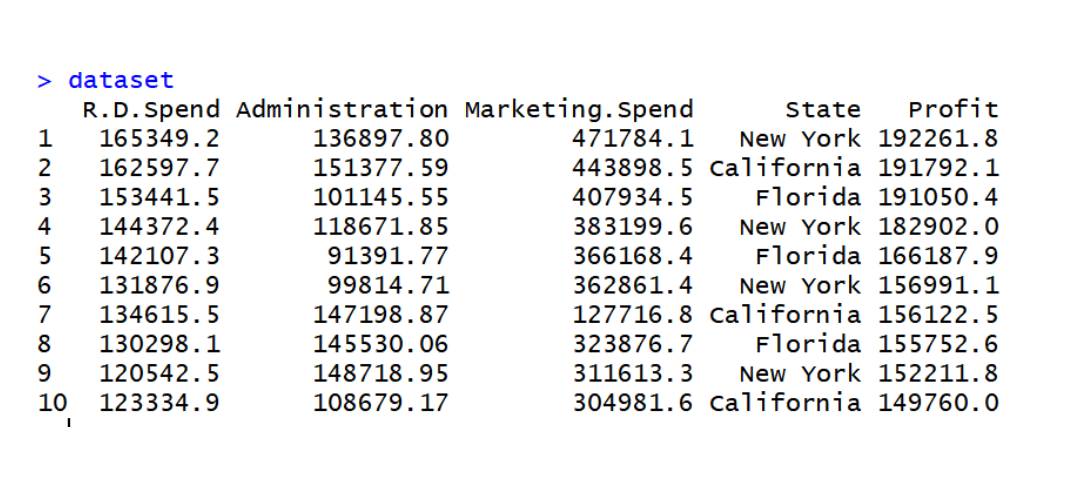Screen dimensions: 1080x500
Task: Select row number 10
Action: 52,403
